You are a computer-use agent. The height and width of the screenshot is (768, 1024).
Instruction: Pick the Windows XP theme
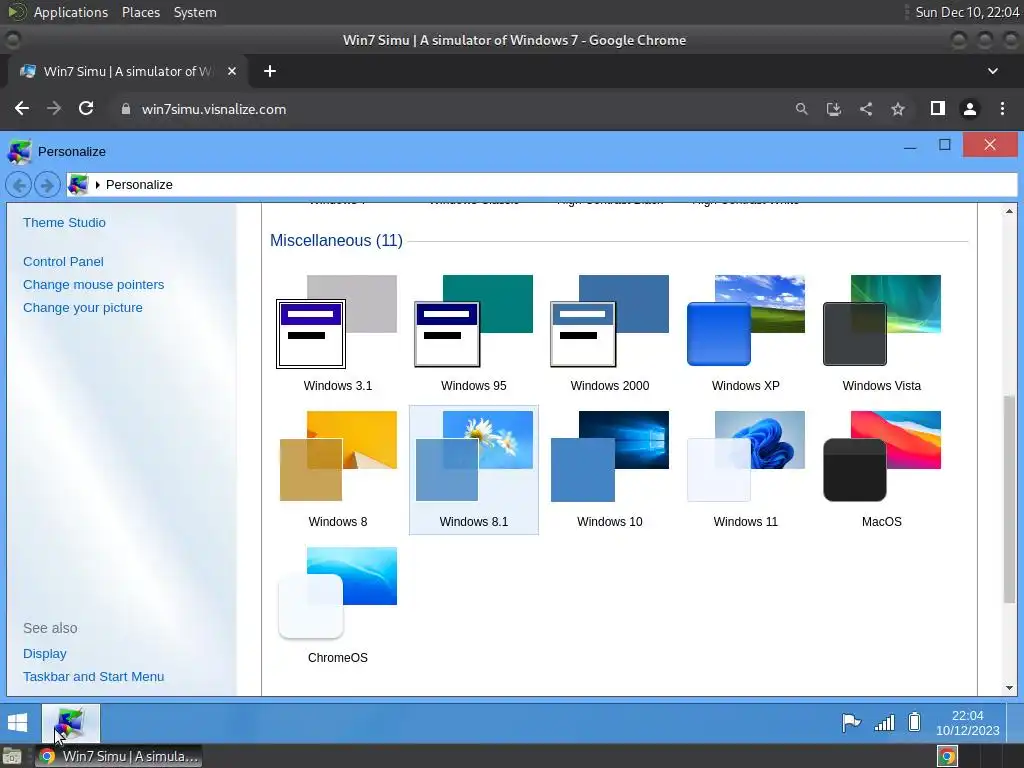point(745,334)
